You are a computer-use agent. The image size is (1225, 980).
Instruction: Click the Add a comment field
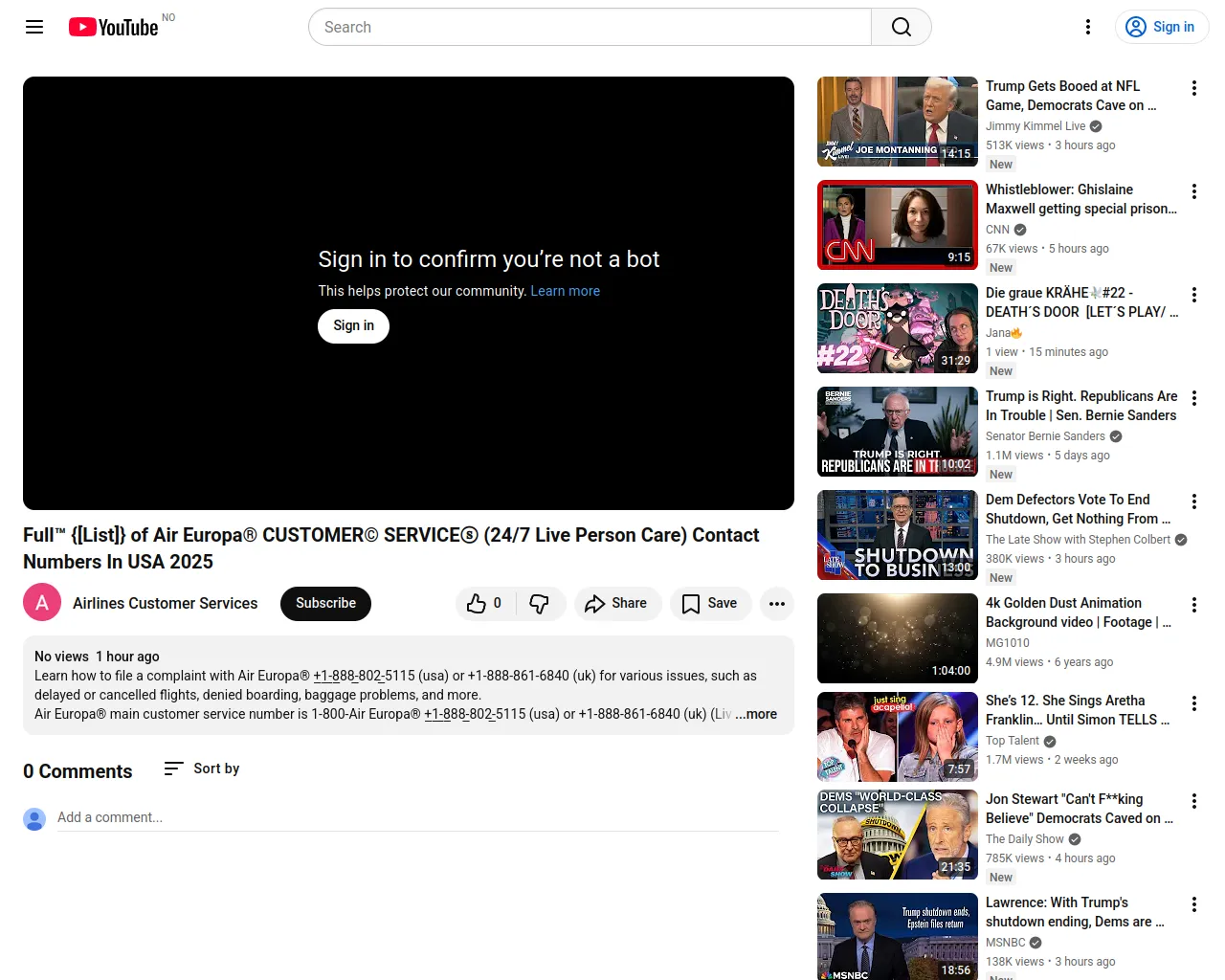[x=418, y=817]
